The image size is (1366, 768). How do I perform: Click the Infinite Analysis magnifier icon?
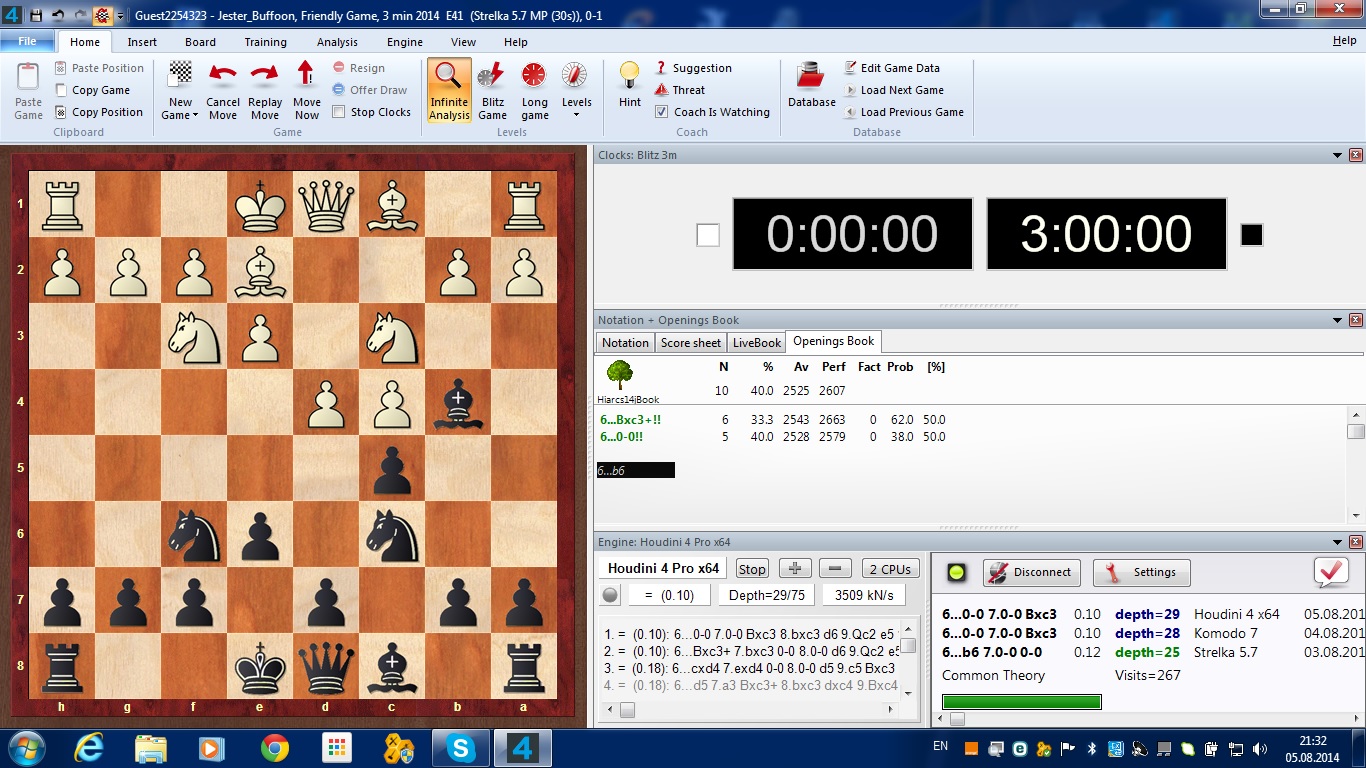click(449, 76)
